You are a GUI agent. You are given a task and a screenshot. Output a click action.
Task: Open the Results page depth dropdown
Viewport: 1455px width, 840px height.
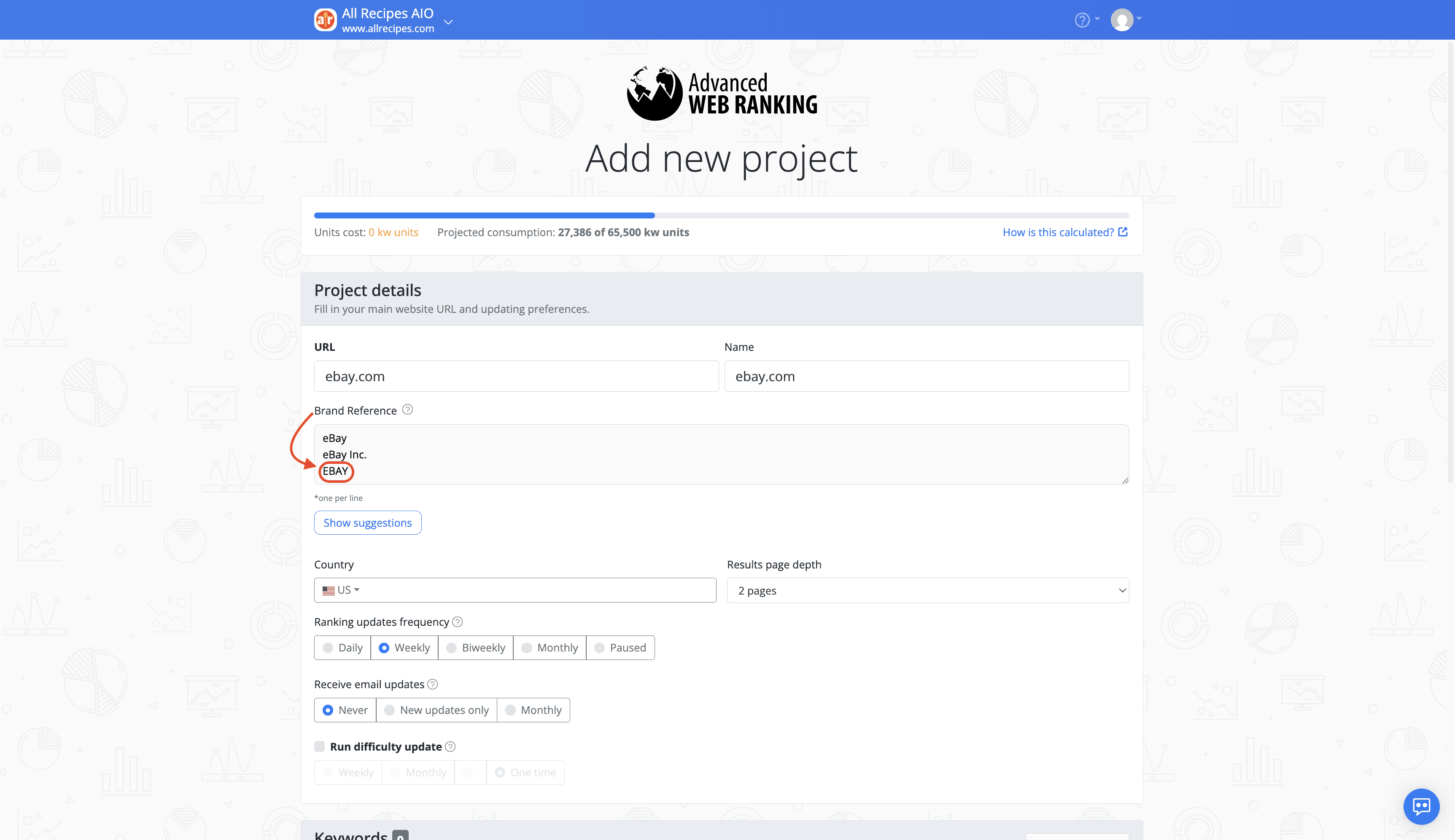tap(928, 590)
